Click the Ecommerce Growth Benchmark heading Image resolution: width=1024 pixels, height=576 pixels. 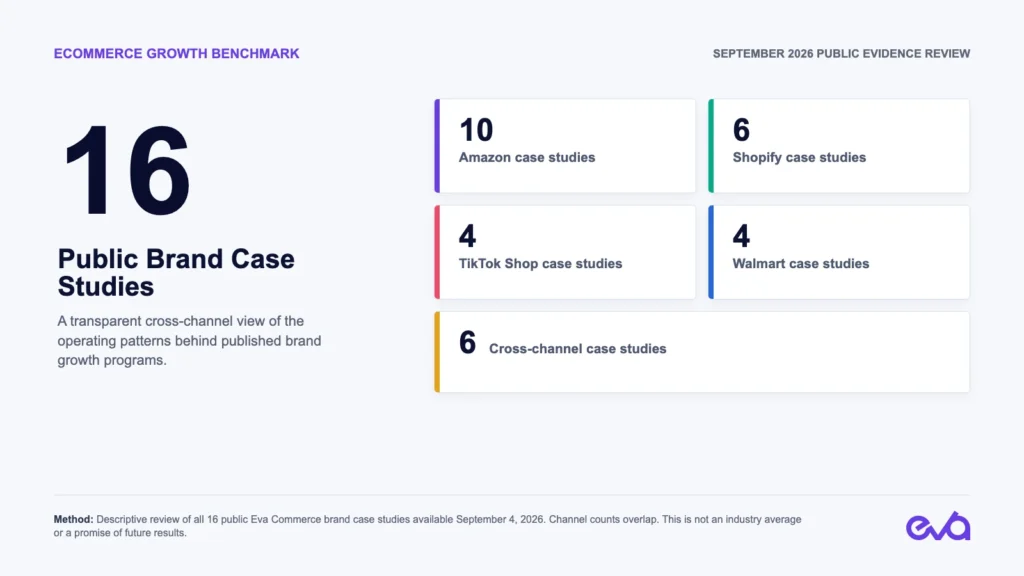pyautogui.click(x=176, y=54)
